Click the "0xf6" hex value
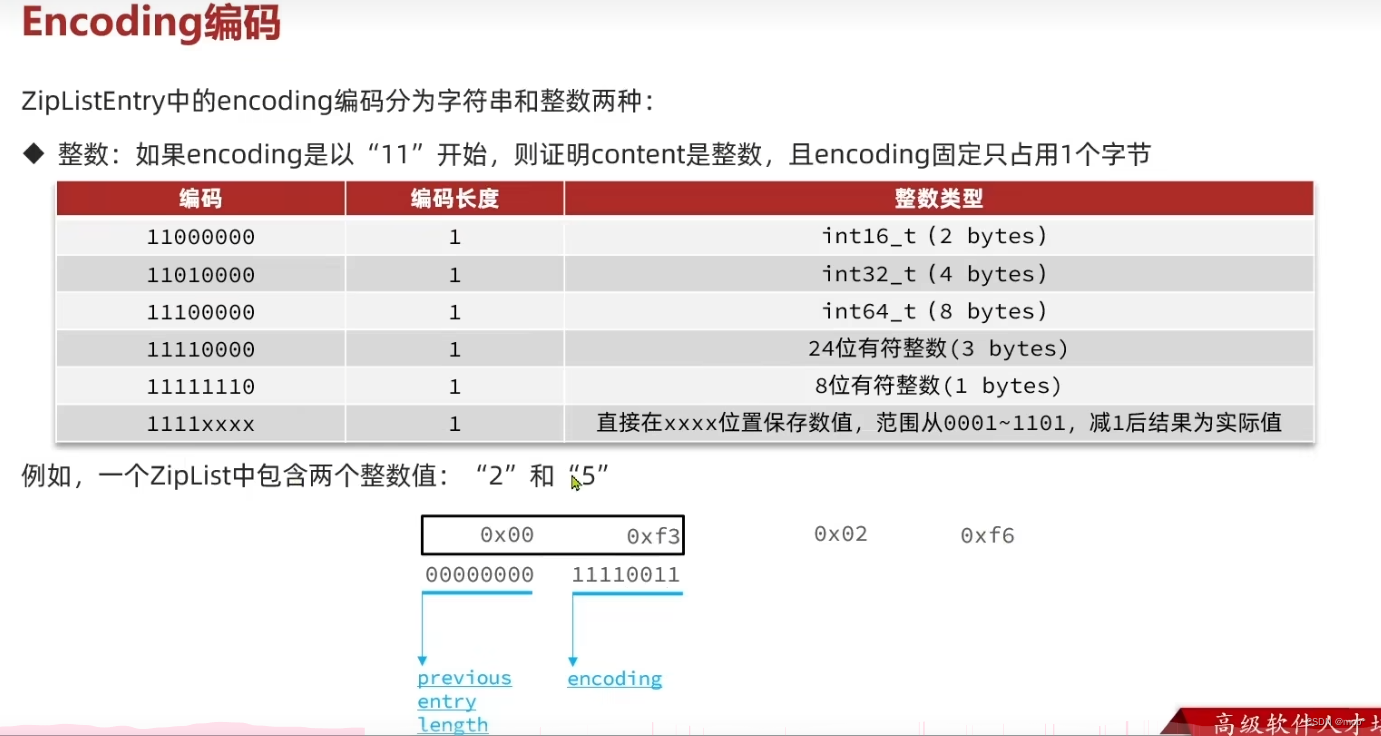Screen dimensions: 1381x736 (988, 536)
